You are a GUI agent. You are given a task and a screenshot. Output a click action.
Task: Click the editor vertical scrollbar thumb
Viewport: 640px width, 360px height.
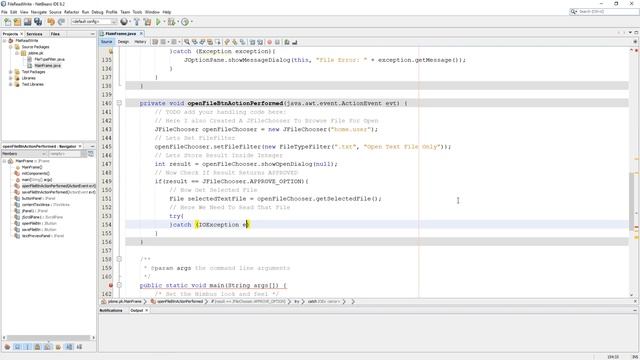click(631, 201)
